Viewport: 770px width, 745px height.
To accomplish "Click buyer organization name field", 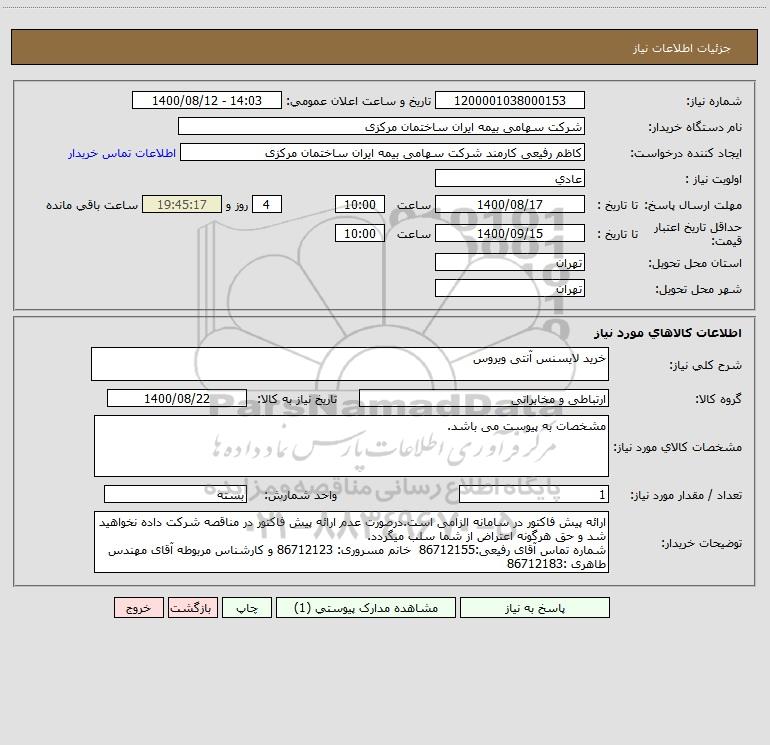I will click(381, 127).
